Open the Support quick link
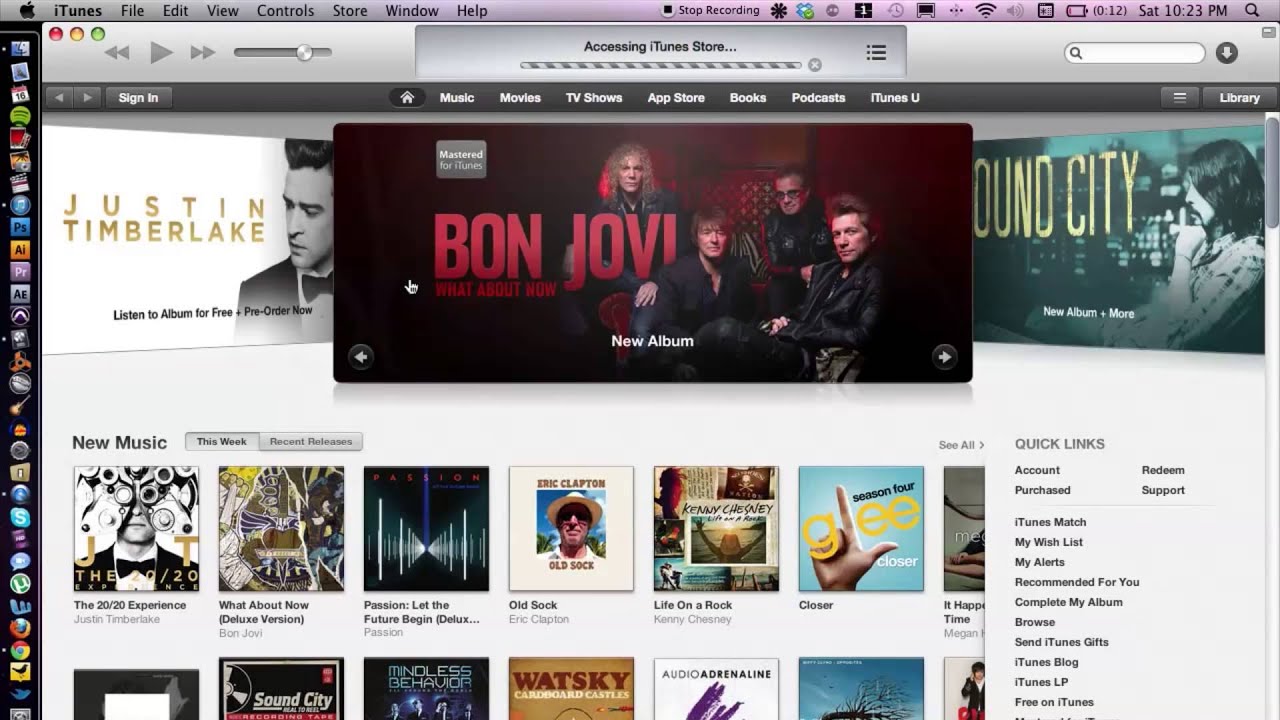This screenshot has height=720, width=1280. click(1163, 490)
